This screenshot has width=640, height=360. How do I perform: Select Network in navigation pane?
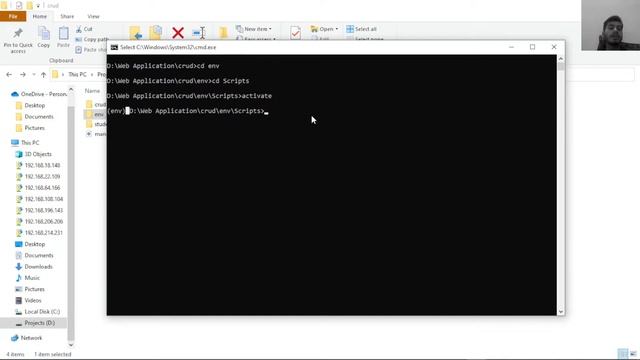[27, 338]
